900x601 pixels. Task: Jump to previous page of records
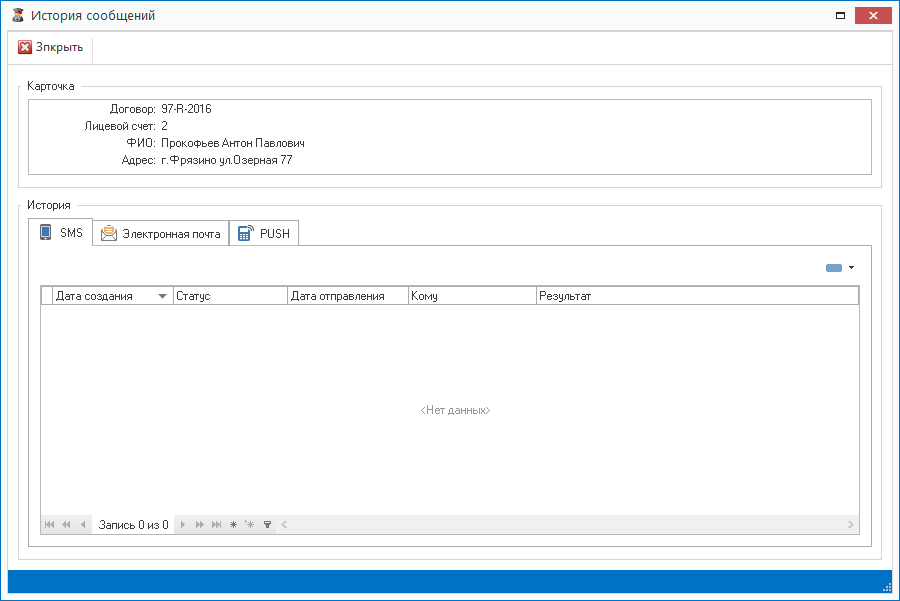[x=67, y=525]
